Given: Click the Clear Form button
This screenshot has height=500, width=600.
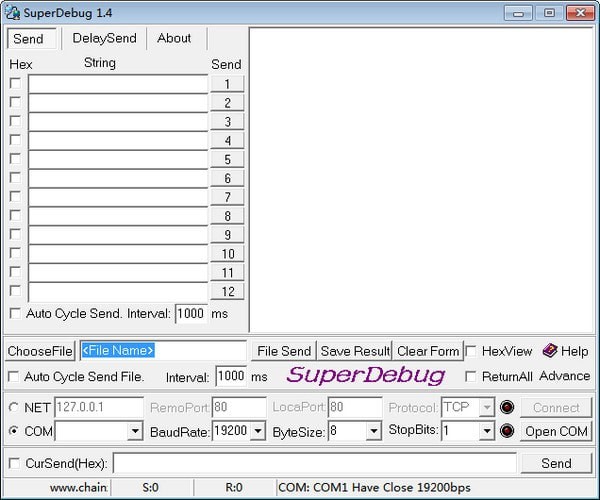Looking at the screenshot, I should pos(428,351).
